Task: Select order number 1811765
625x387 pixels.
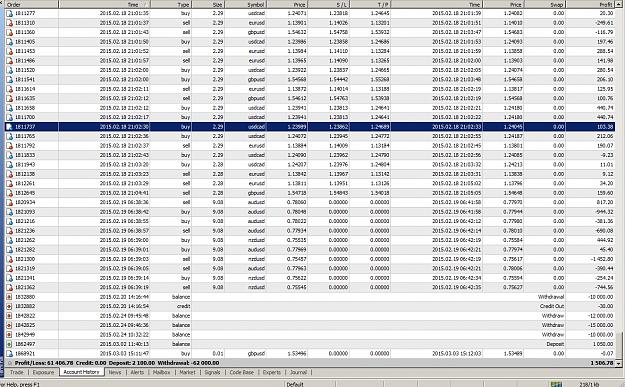Action: pos(25,136)
